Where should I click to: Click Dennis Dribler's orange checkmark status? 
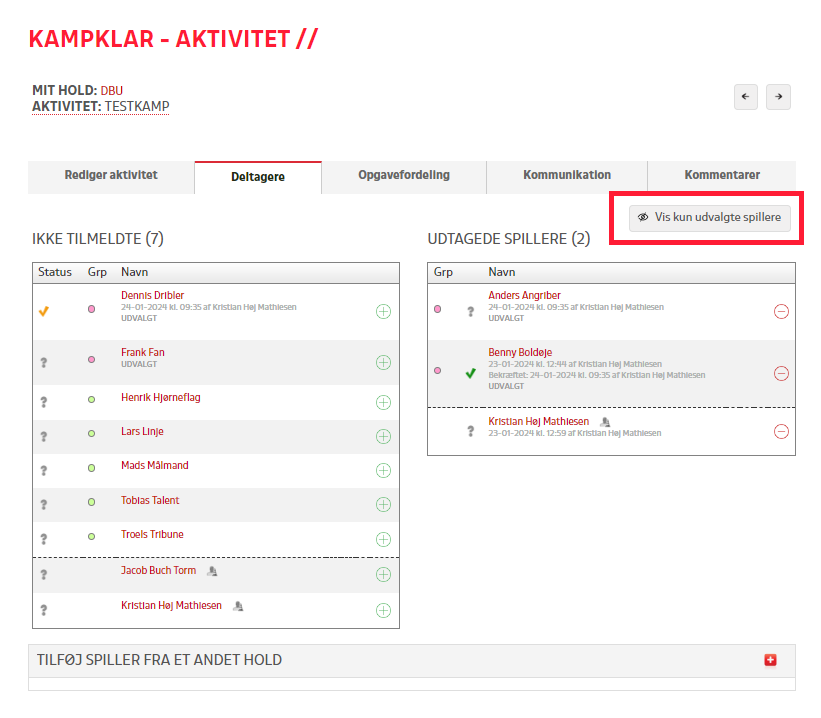43,311
